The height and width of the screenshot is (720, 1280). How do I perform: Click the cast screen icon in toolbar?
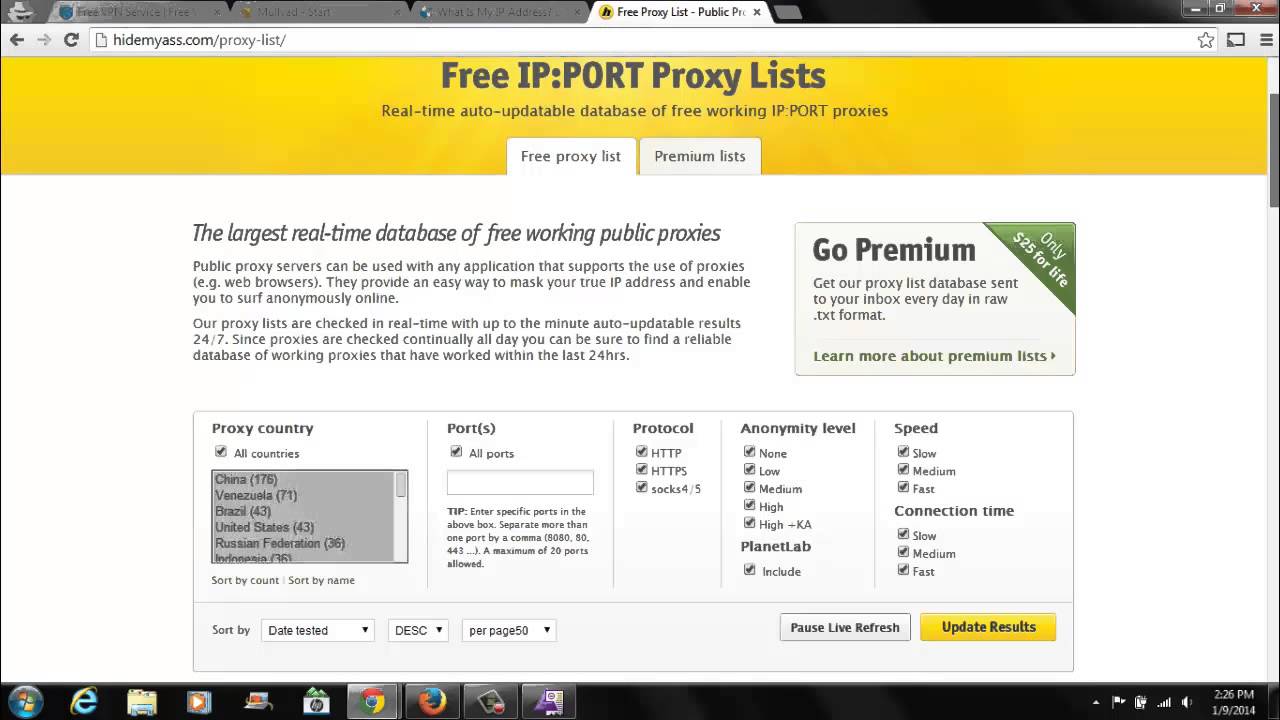click(1236, 40)
